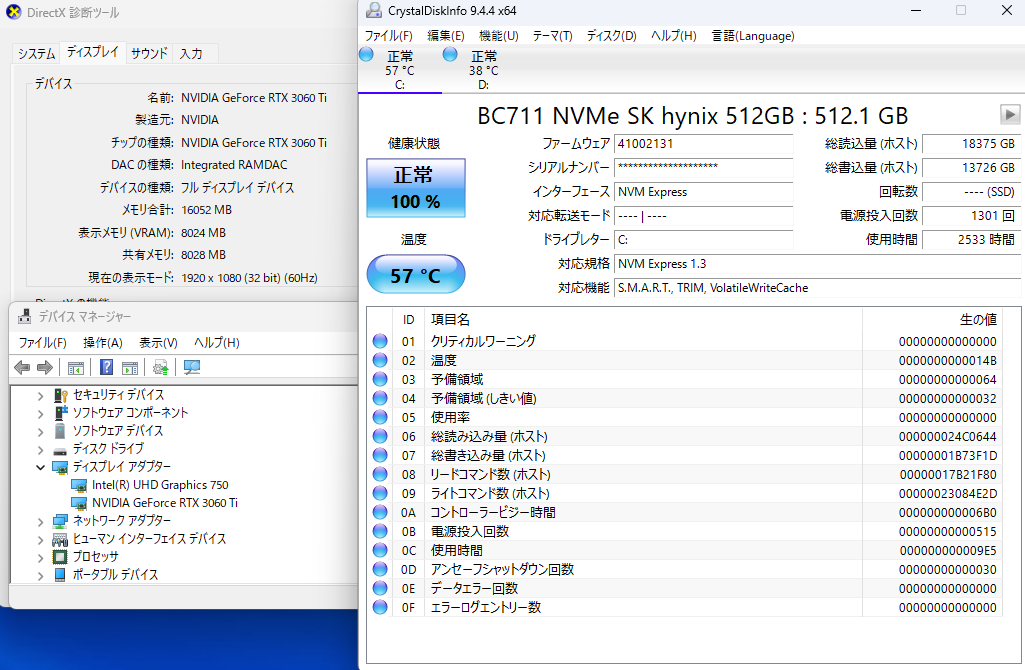Open CrystalDiskInfo 機能(U) menu
This screenshot has height=670, width=1025.
pos(499,36)
